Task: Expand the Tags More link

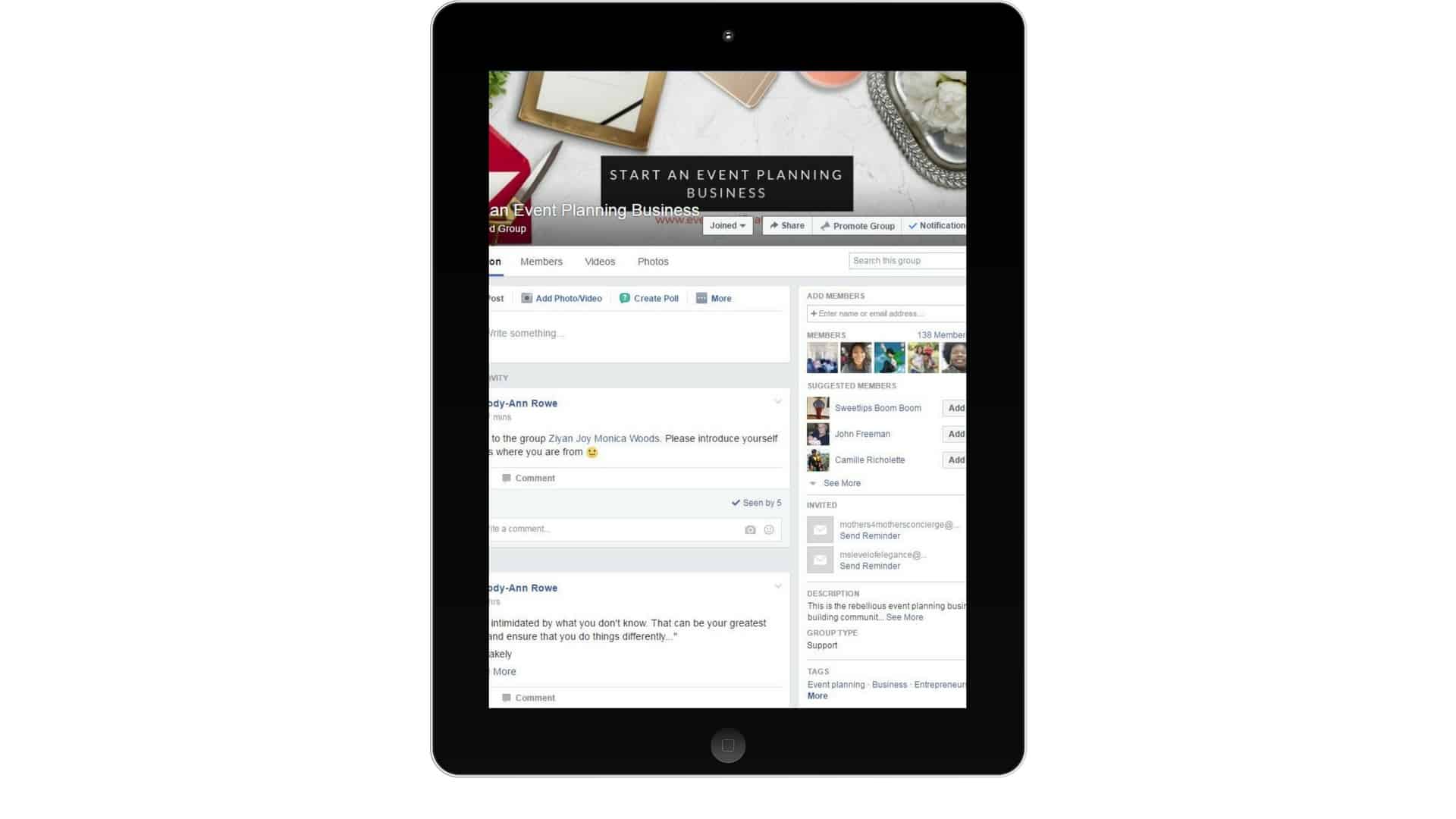Action: click(816, 694)
